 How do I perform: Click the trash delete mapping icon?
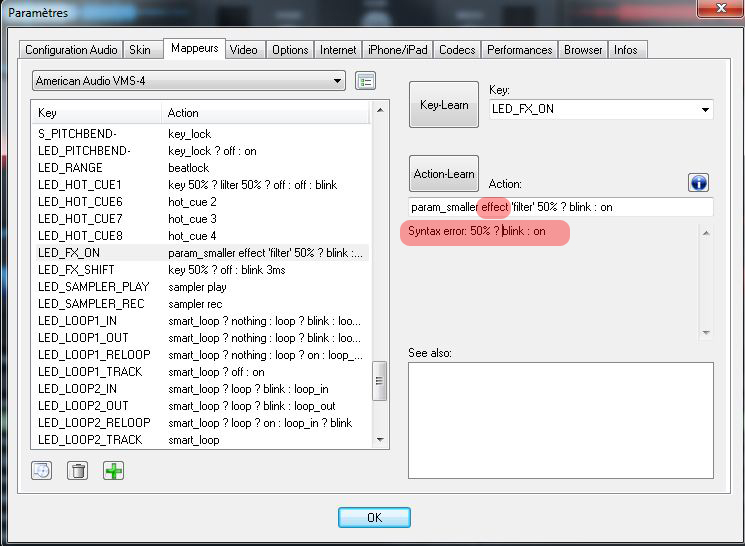[77, 470]
